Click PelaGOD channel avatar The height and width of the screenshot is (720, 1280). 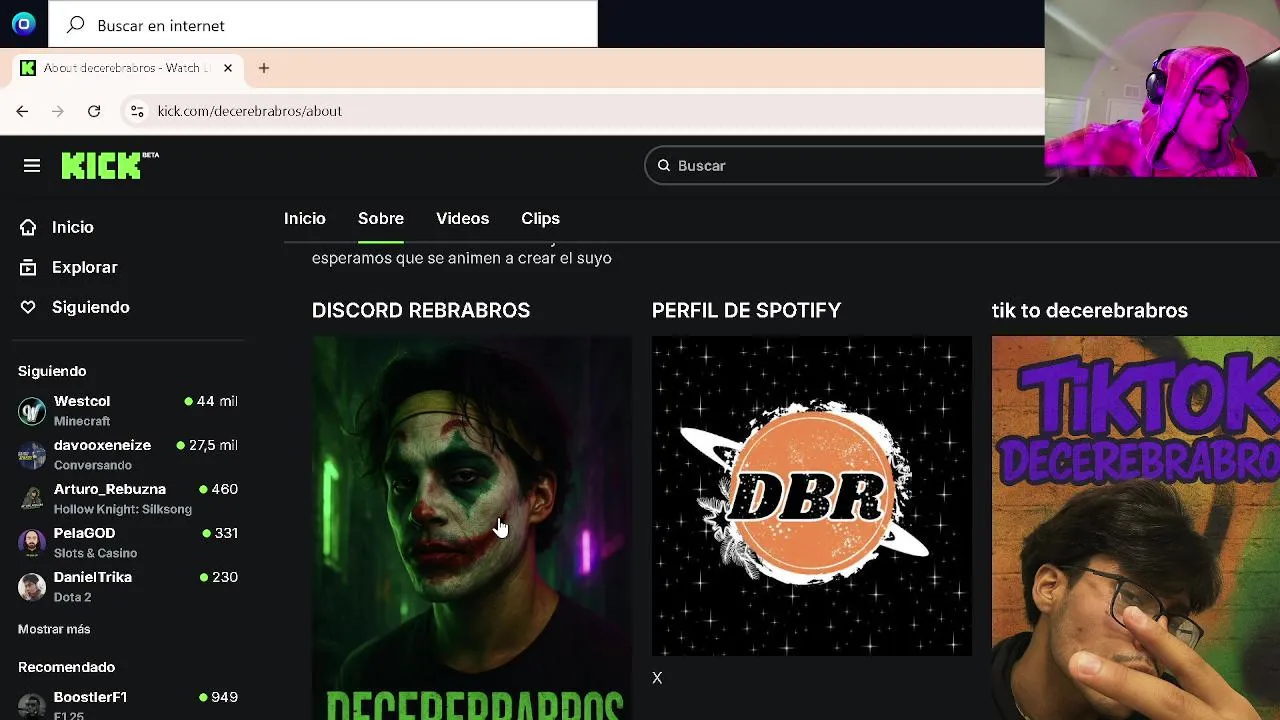(x=32, y=543)
